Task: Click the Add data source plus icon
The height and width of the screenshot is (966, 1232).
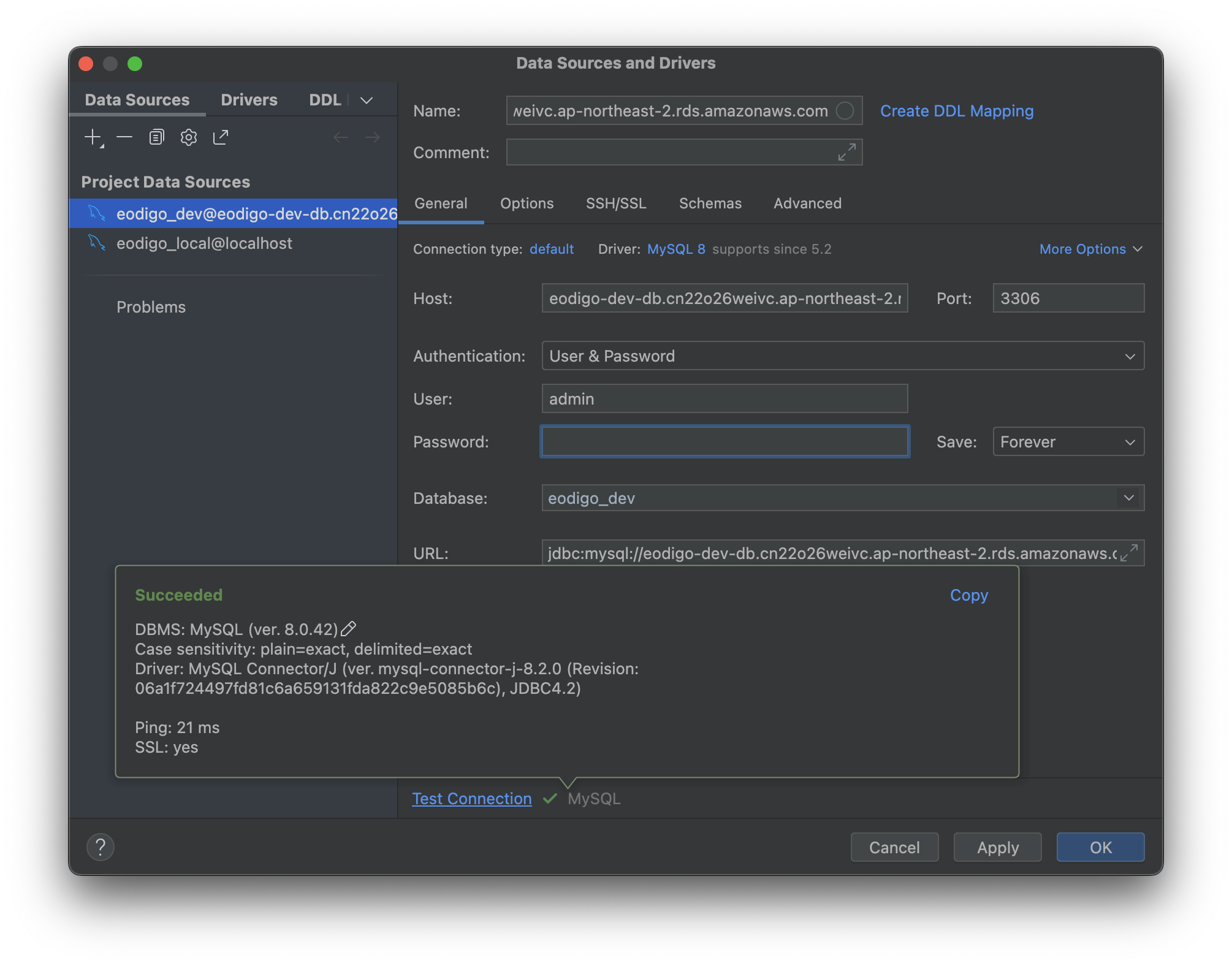Action: [93, 137]
